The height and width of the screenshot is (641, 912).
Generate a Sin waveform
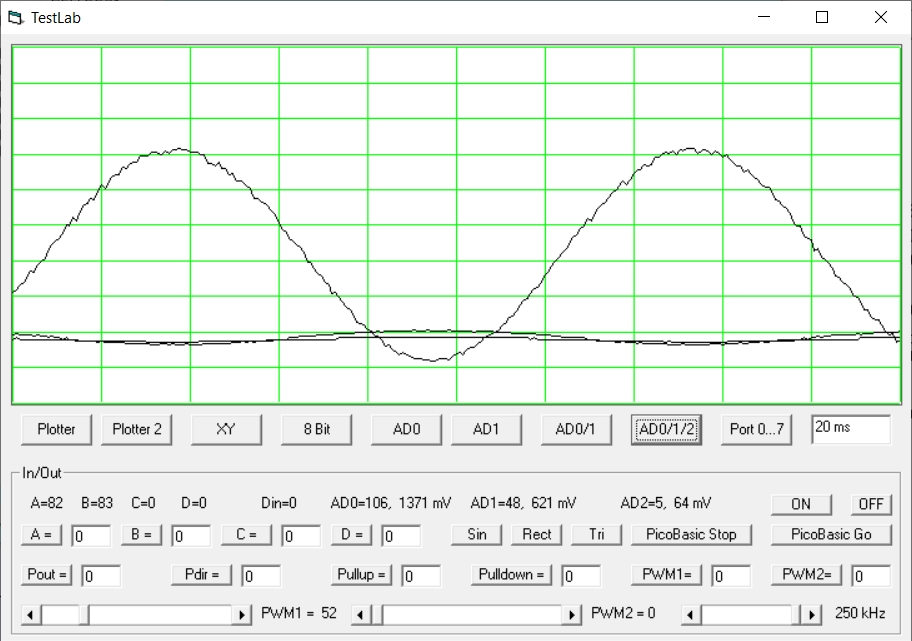click(477, 534)
